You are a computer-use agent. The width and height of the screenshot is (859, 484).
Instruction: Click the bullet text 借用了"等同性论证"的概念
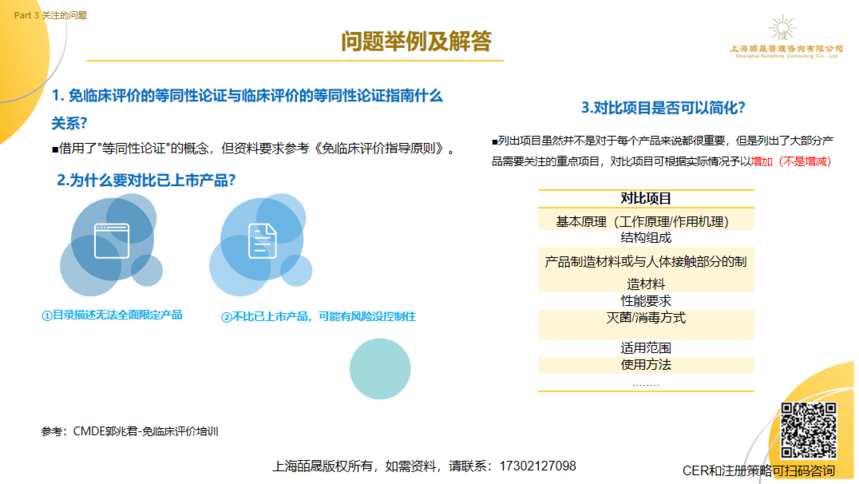[x=254, y=149]
